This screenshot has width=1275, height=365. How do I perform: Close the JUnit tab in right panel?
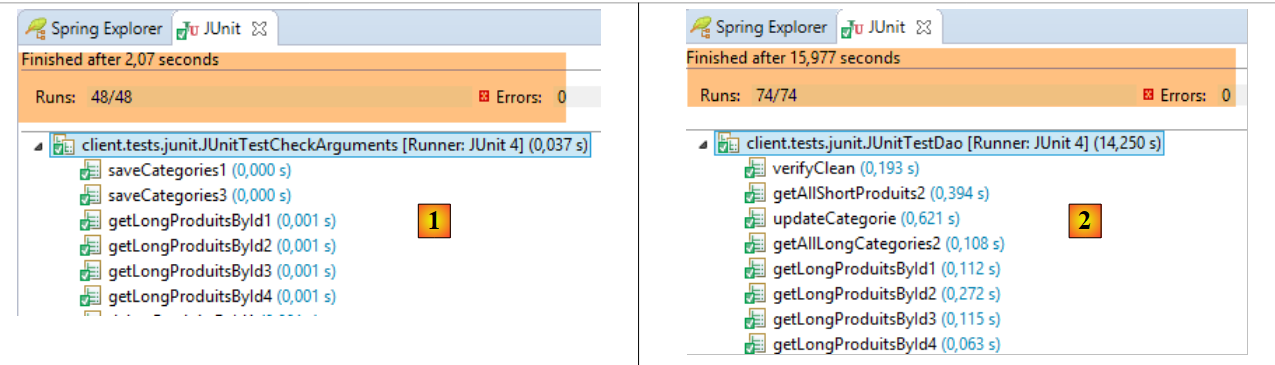[x=925, y=28]
